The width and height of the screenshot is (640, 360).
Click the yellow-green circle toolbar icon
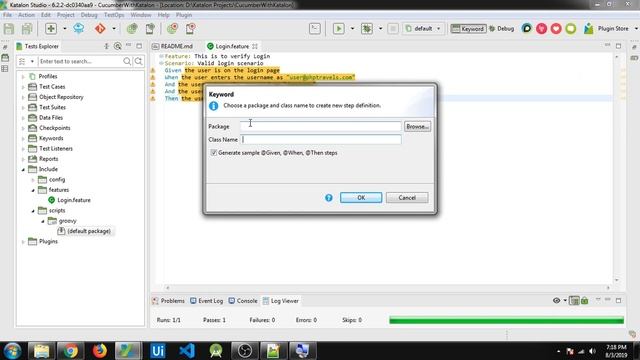(x=571, y=29)
